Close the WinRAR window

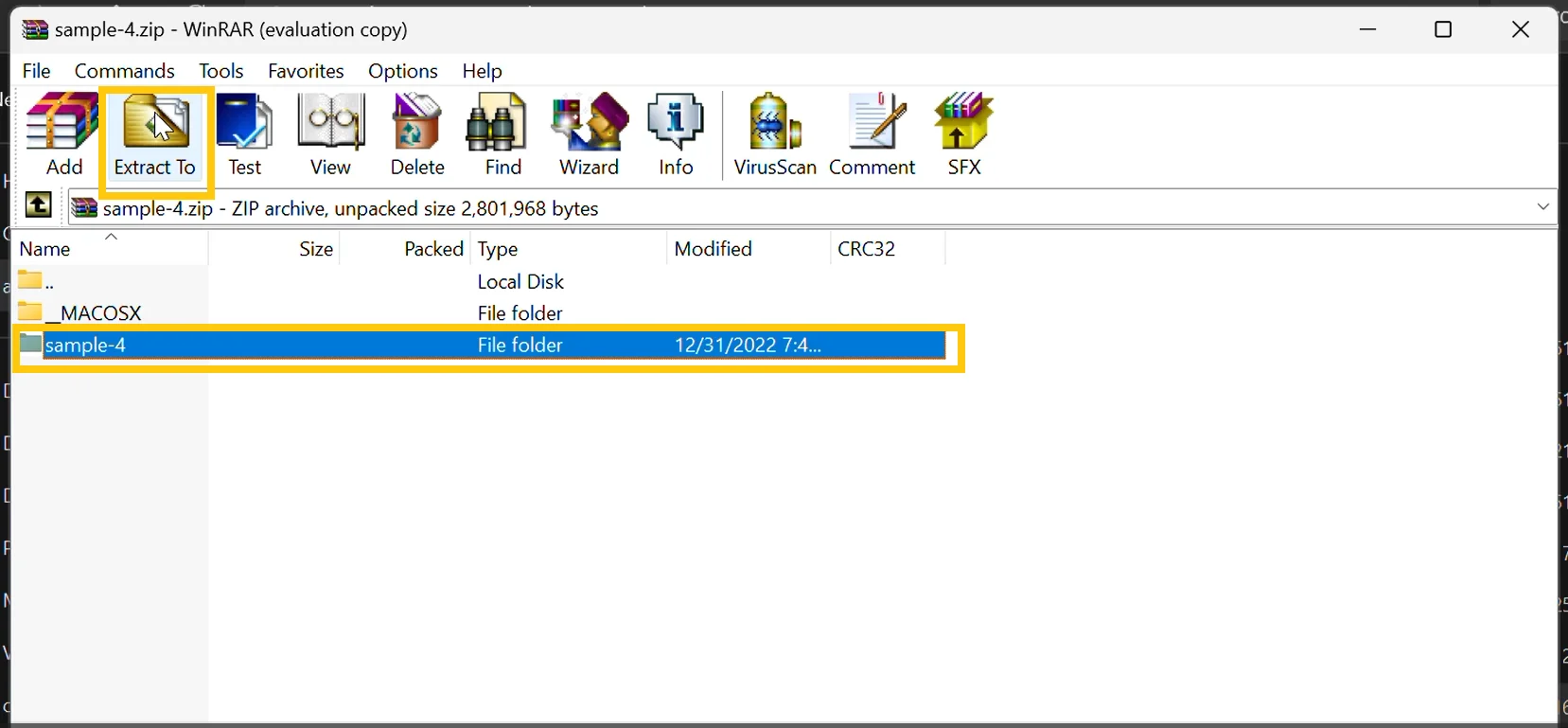pyautogui.click(x=1521, y=29)
